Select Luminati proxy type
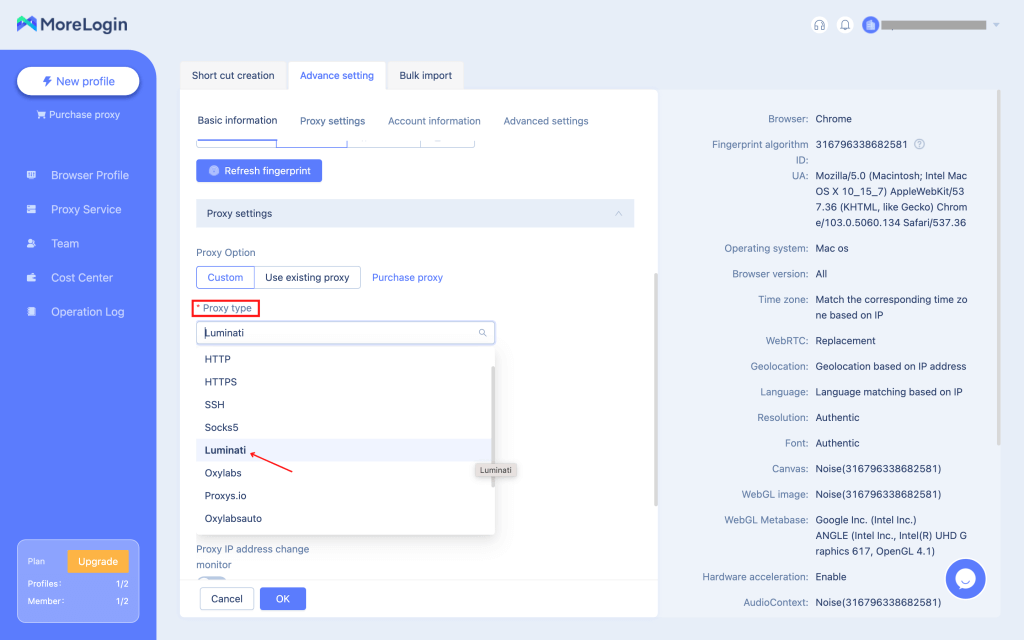Image resolution: width=1024 pixels, height=640 pixels. tap(344, 450)
